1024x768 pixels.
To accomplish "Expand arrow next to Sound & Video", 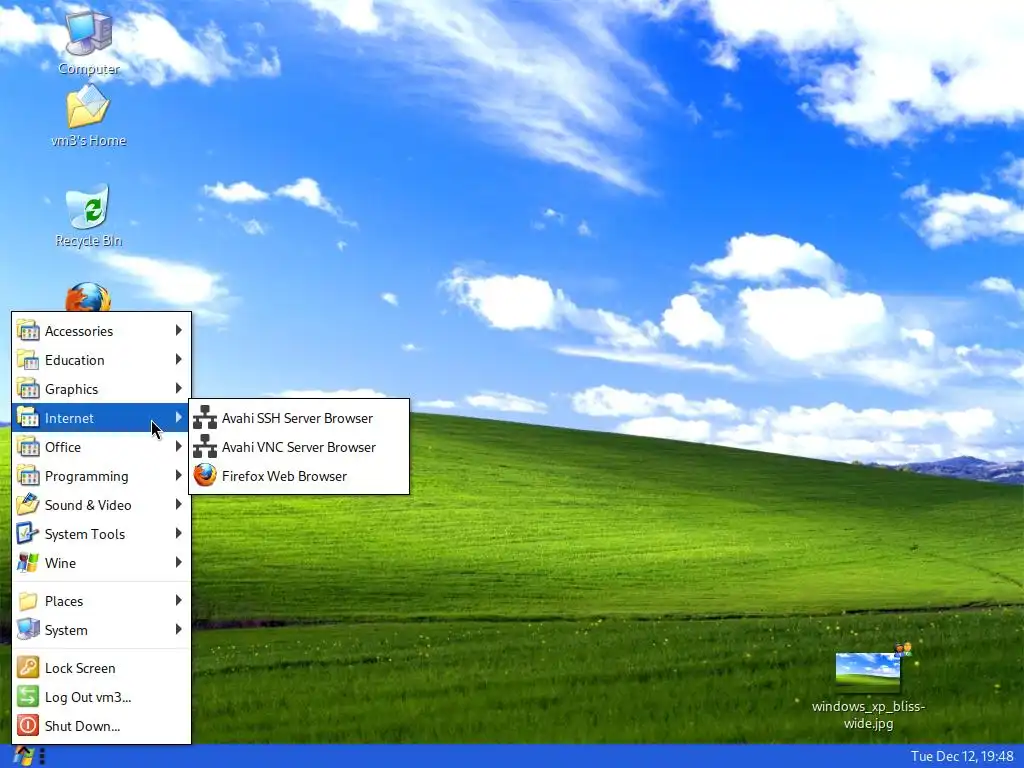I will [178, 504].
